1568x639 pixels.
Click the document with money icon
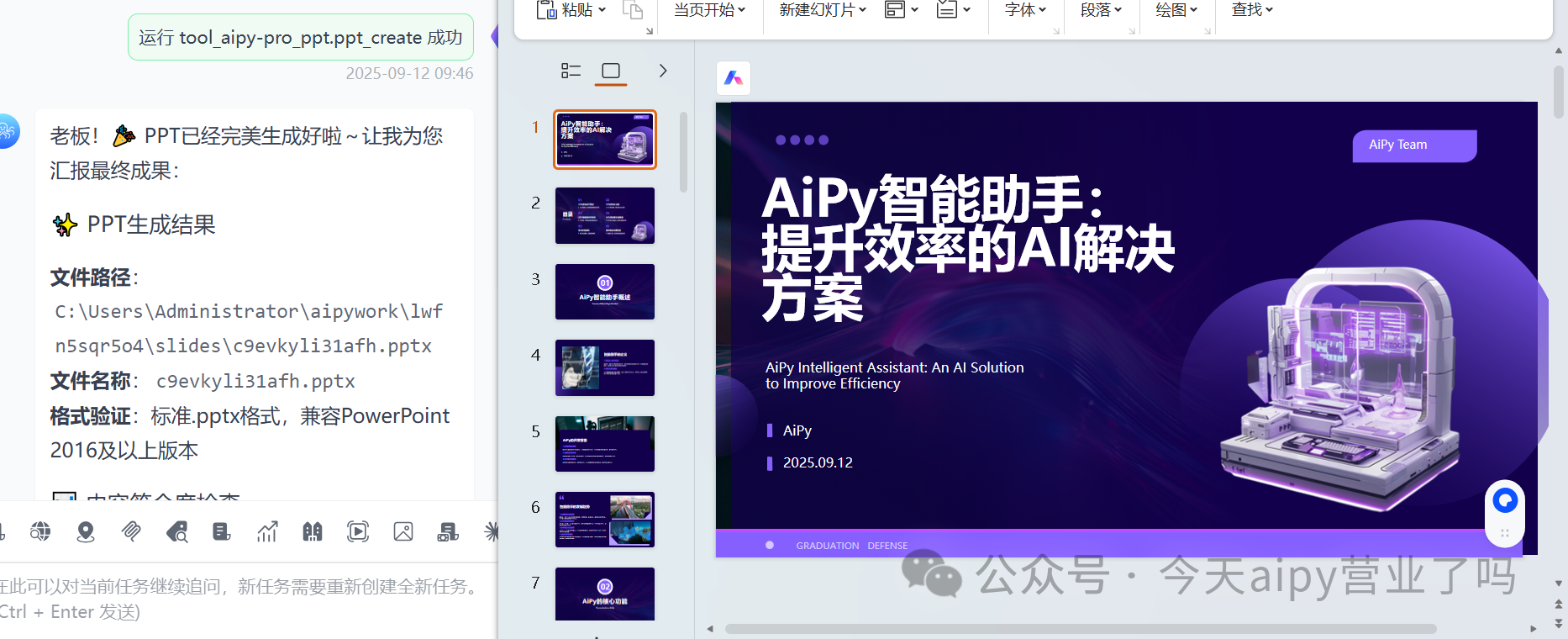click(x=448, y=531)
